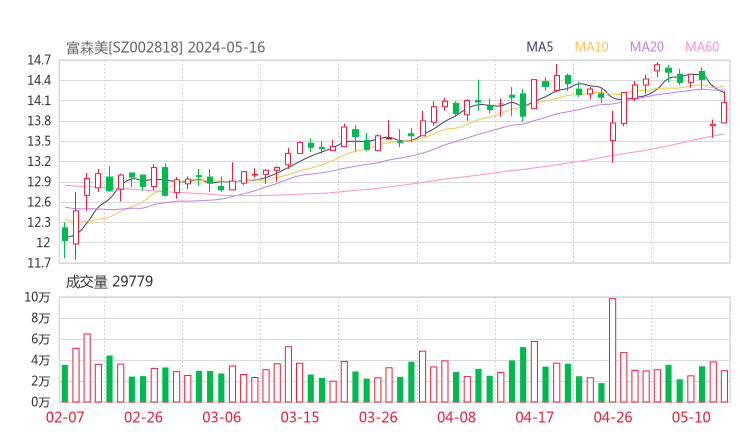Click the 2万 volume axis label
The width and height of the screenshot is (740, 440).
click(41, 381)
